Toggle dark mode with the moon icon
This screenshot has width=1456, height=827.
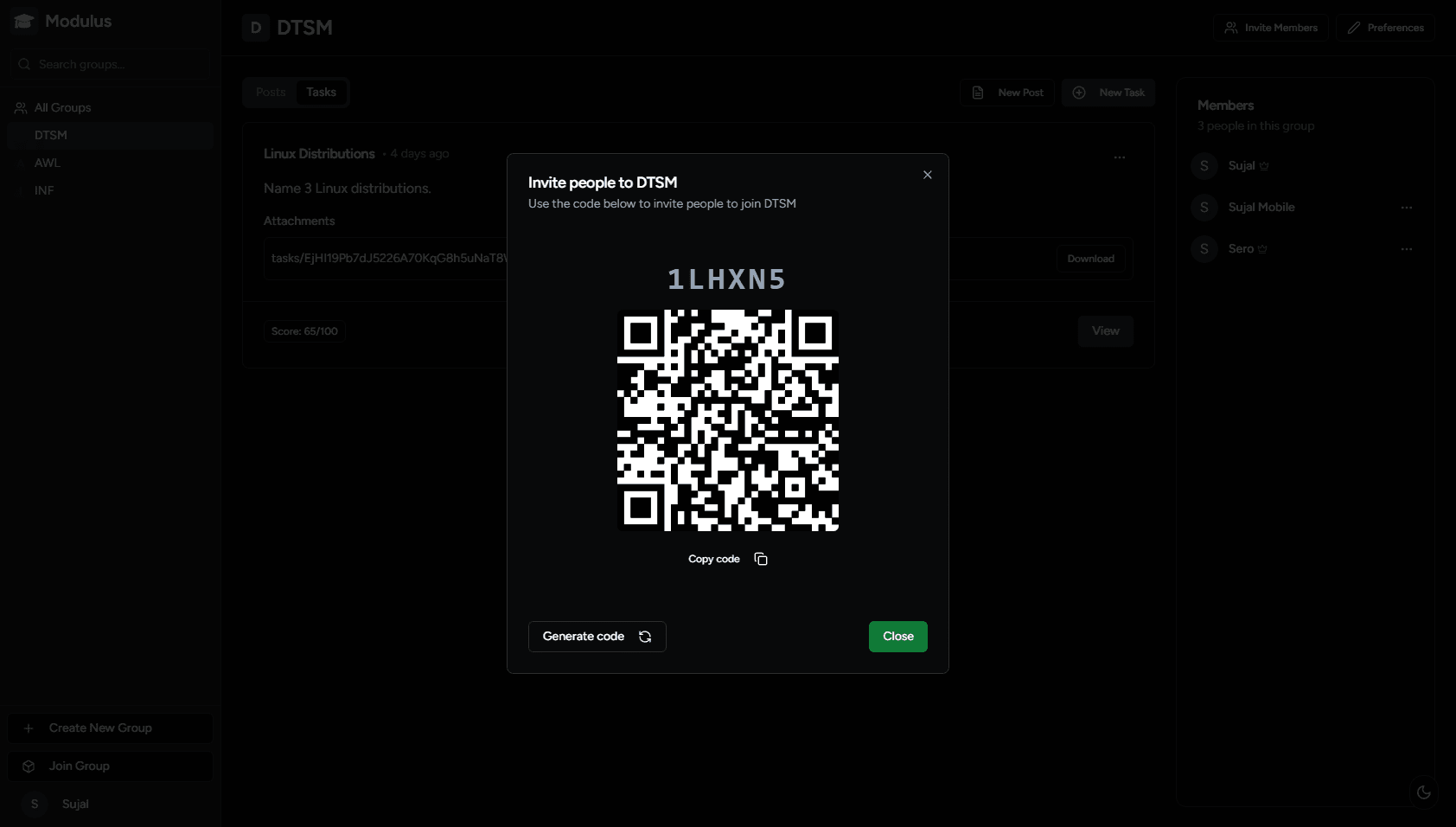point(1423,792)
